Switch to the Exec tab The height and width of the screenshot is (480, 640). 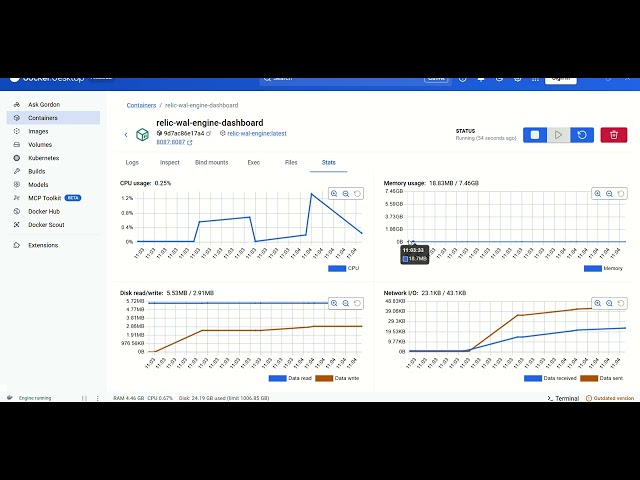coord(253,162)
